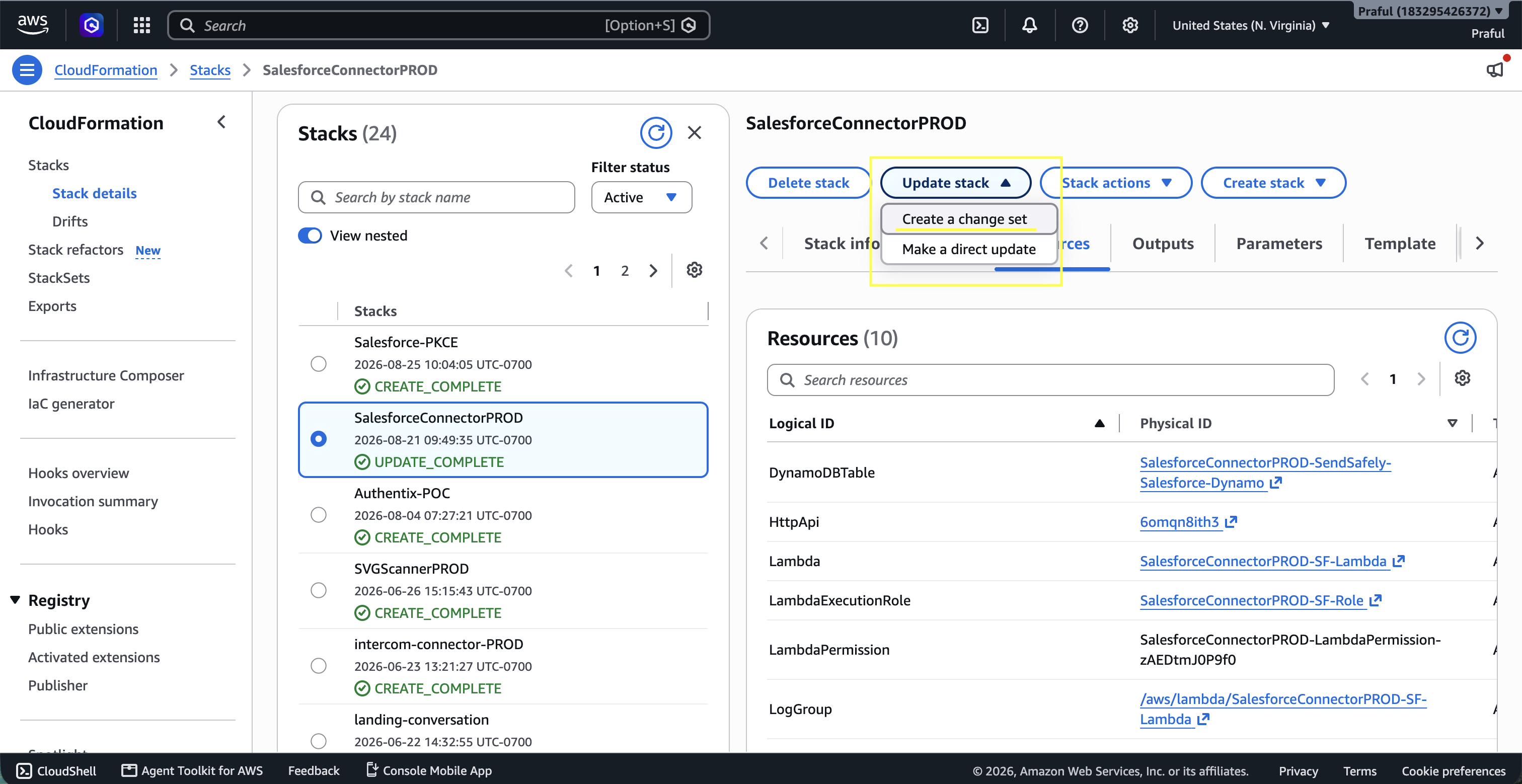This screenshot has width=1522, height=784.
Task: Close the Stacks split panel
Action: [694, 133]
